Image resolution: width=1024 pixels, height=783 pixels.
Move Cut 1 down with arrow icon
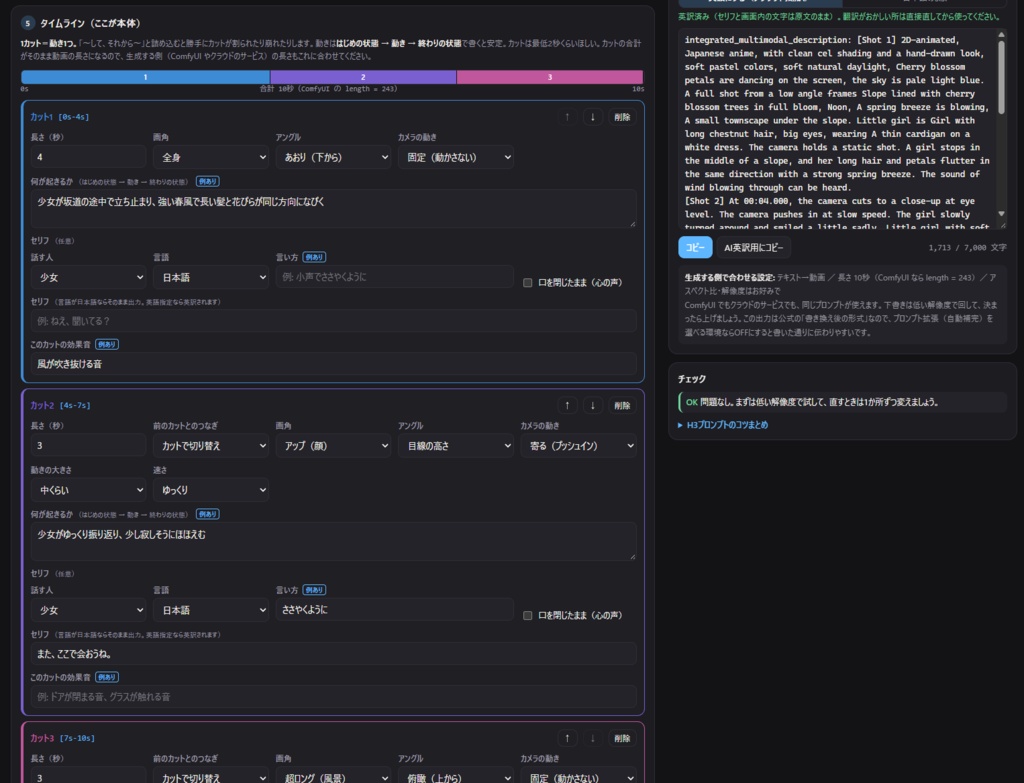tap(592, 117)
